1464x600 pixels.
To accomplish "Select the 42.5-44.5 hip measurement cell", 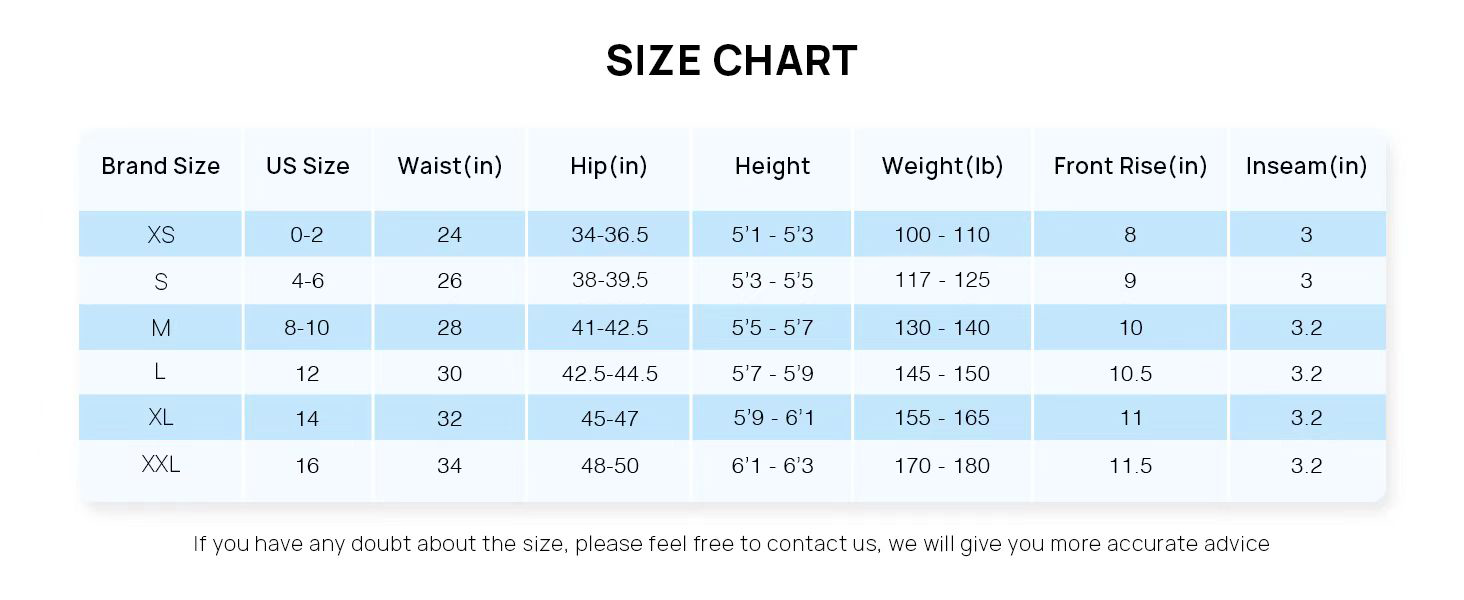I will point(610,374).
